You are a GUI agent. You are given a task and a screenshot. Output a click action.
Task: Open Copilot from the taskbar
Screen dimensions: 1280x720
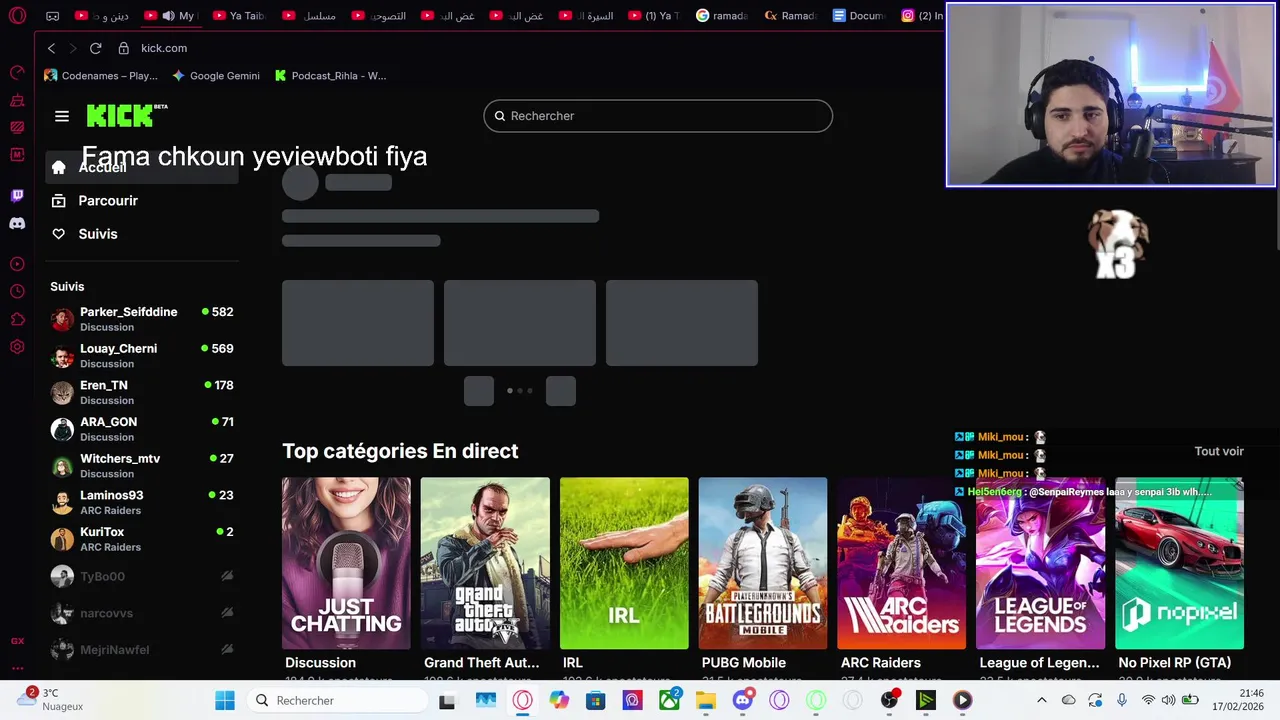click(x=559, y=700)
